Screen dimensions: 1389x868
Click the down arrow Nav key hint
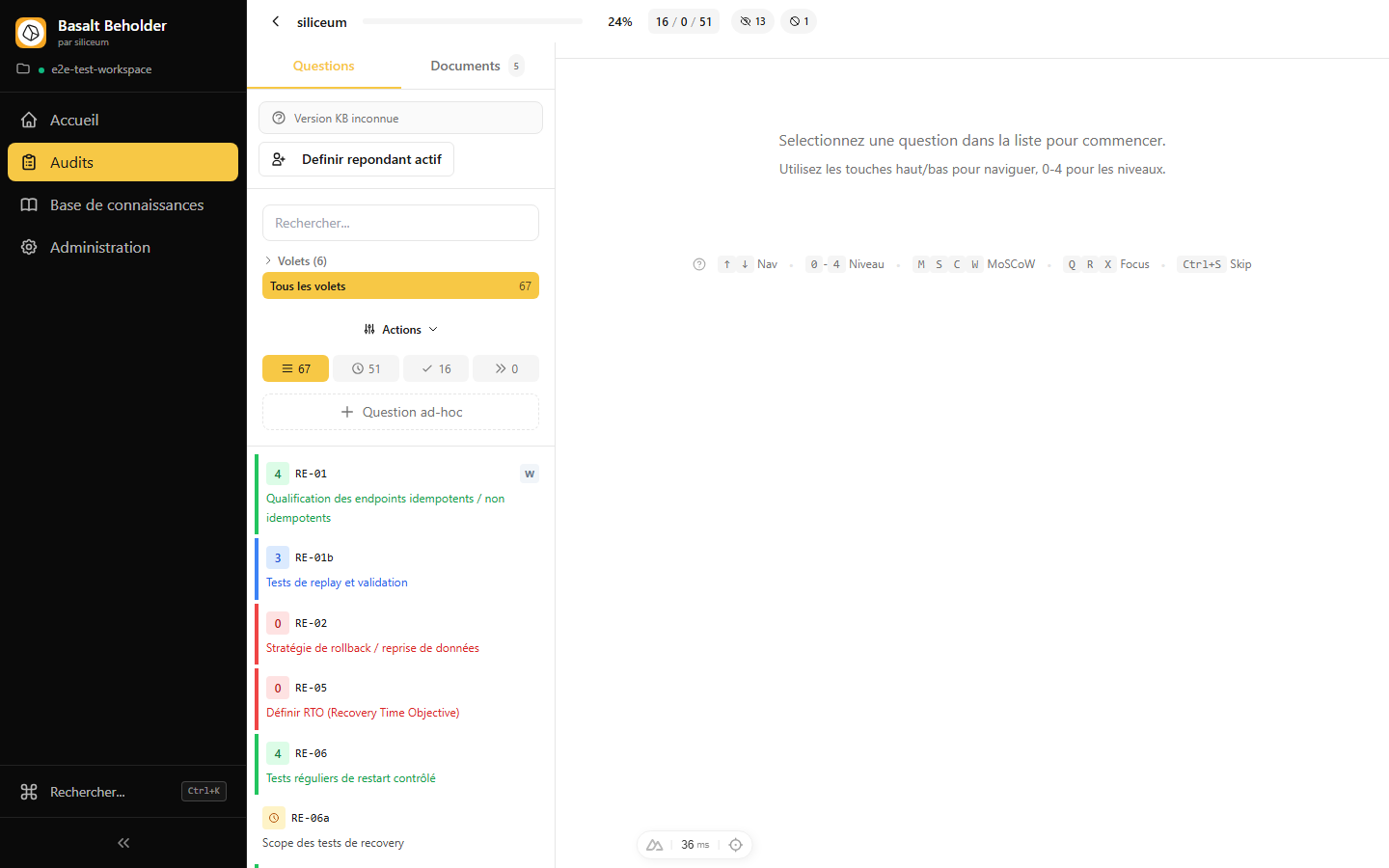[x=745, y=264]
